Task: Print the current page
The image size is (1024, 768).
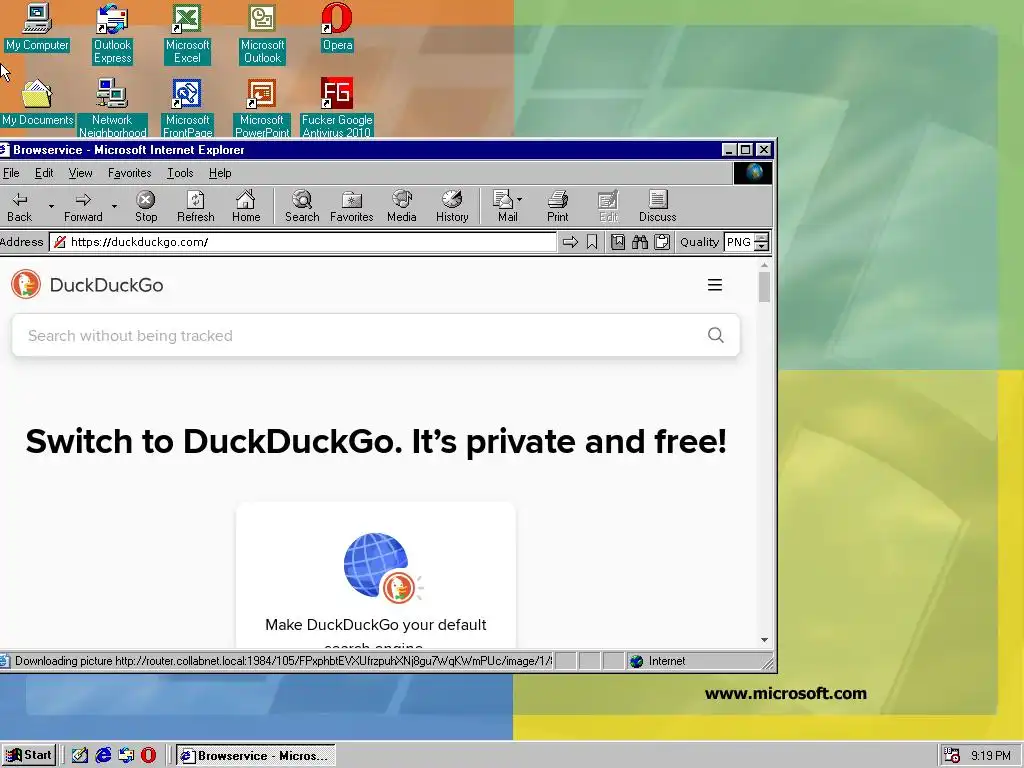Action: (558, 206)
